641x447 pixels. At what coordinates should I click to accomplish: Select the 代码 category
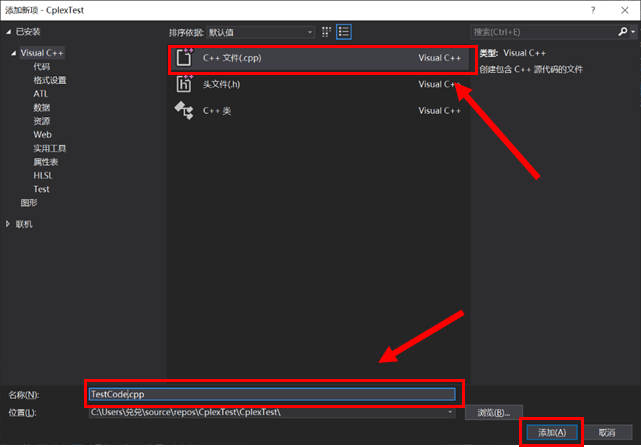click(x=42, y=66)
